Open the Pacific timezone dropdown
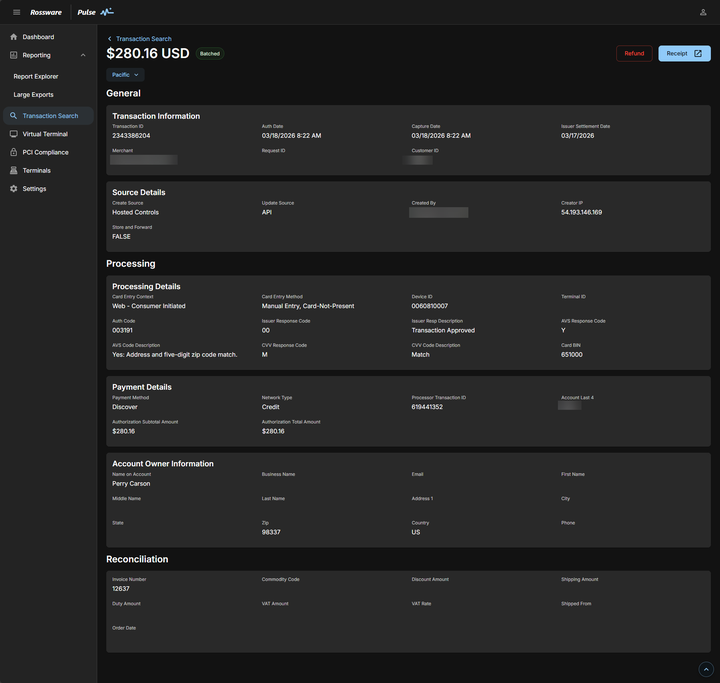 125,74
